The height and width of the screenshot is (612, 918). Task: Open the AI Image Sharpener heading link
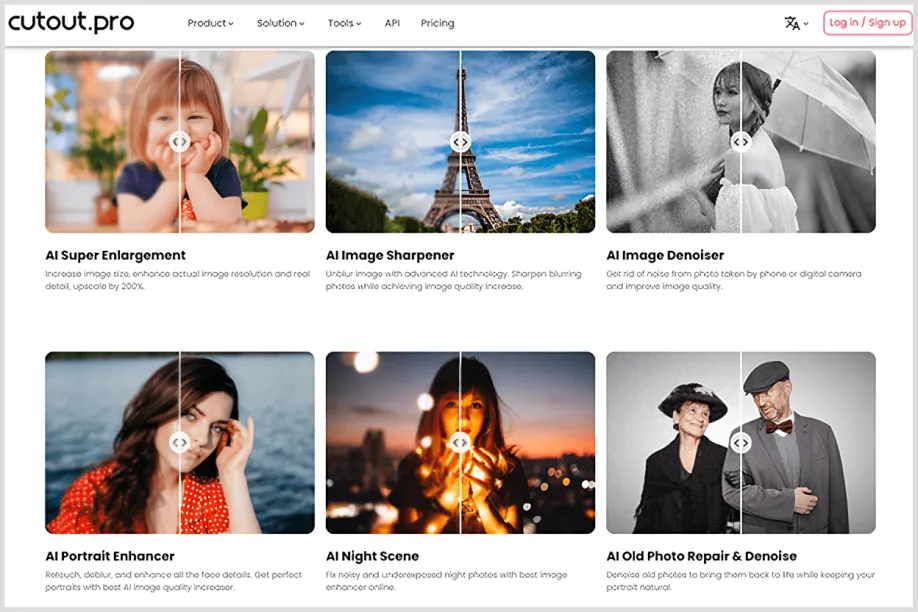(x=390, y=255)
